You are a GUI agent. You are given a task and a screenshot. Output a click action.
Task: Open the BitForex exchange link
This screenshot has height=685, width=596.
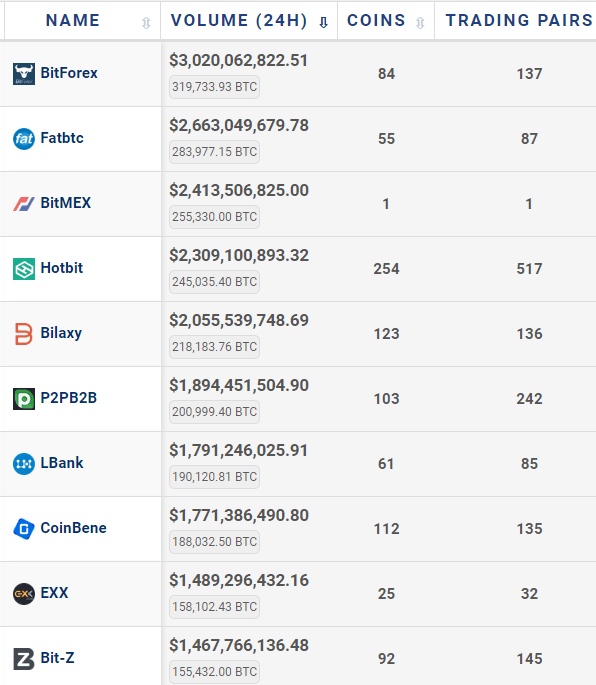(x=69, y=73)
